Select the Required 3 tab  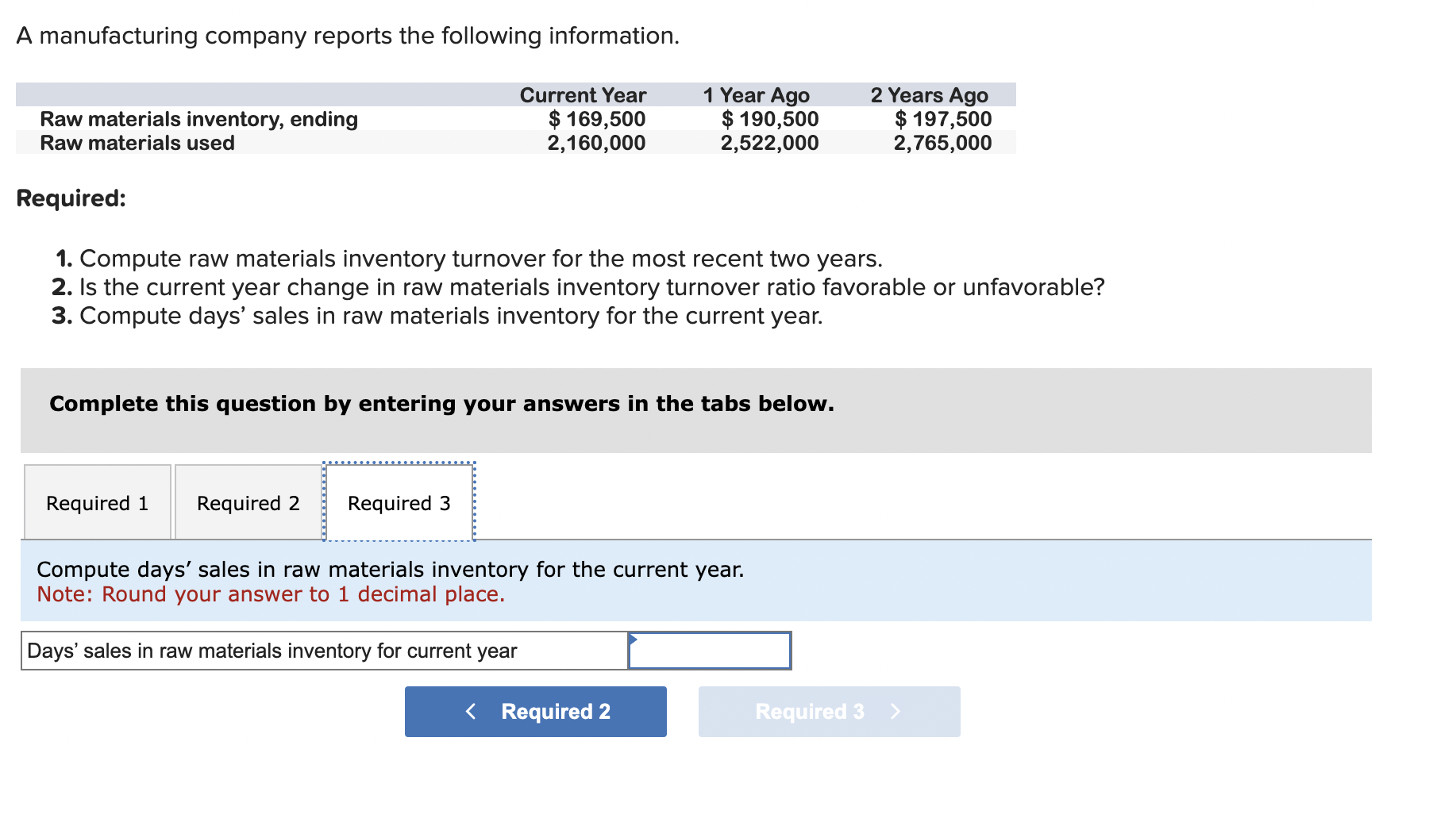(x=399, y=503)
